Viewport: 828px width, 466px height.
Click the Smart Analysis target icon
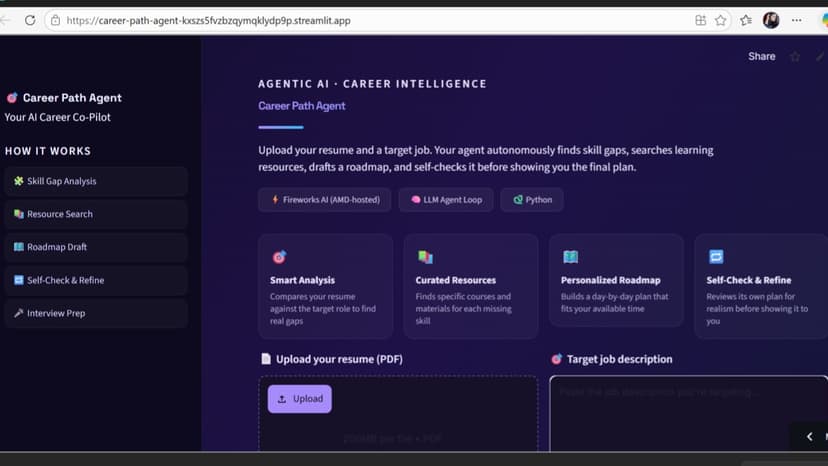coord(279,257)
